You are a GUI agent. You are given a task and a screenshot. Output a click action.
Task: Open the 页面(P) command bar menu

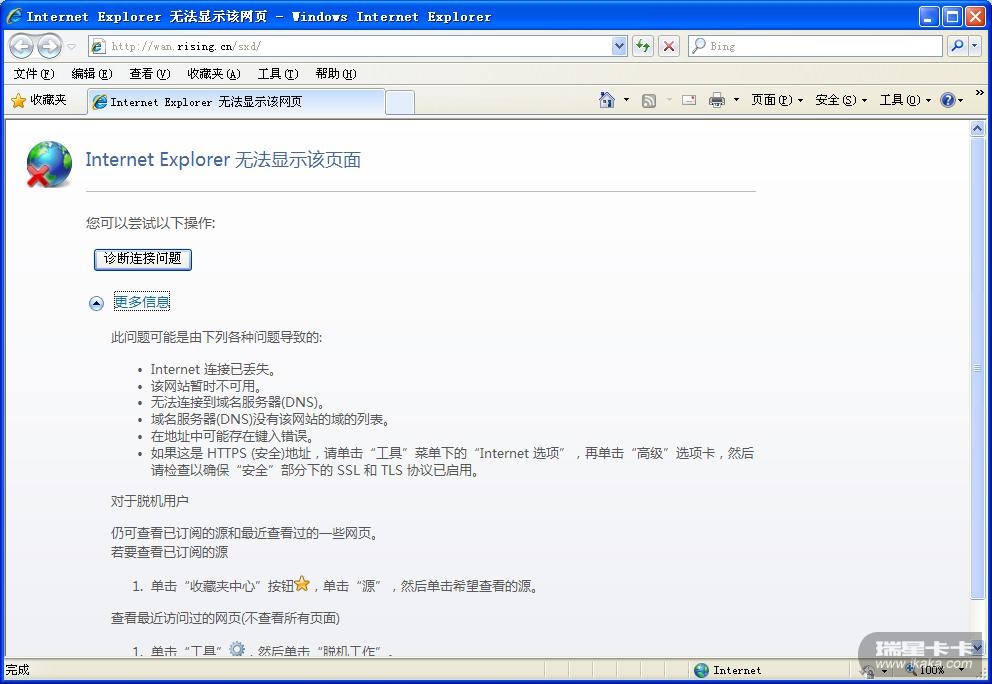[x=777, y=100]
